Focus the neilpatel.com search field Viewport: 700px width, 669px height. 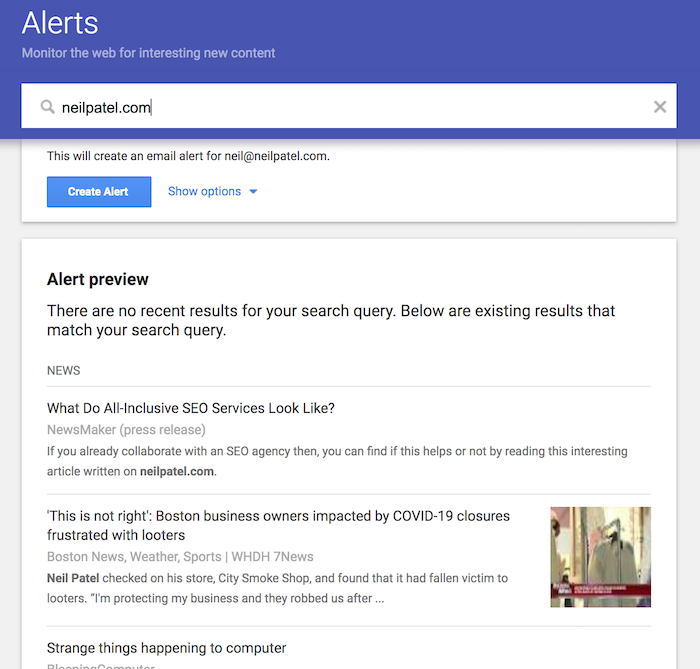tap(349, 106)
